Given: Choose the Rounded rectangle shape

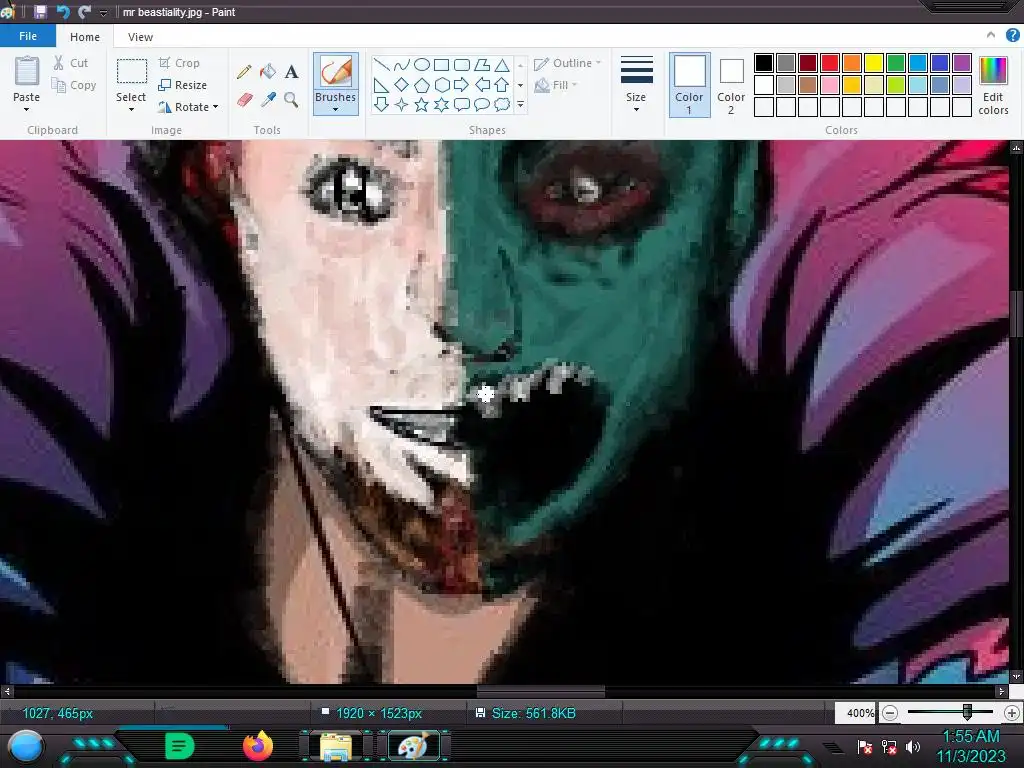Looking at the screenshot, I should (x=462, y=65).
